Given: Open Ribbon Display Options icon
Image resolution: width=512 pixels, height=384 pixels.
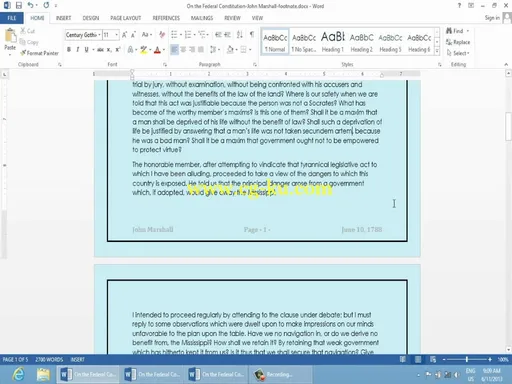Looking at the screenshot, I should pyautogui.click(x=471, y=5).
